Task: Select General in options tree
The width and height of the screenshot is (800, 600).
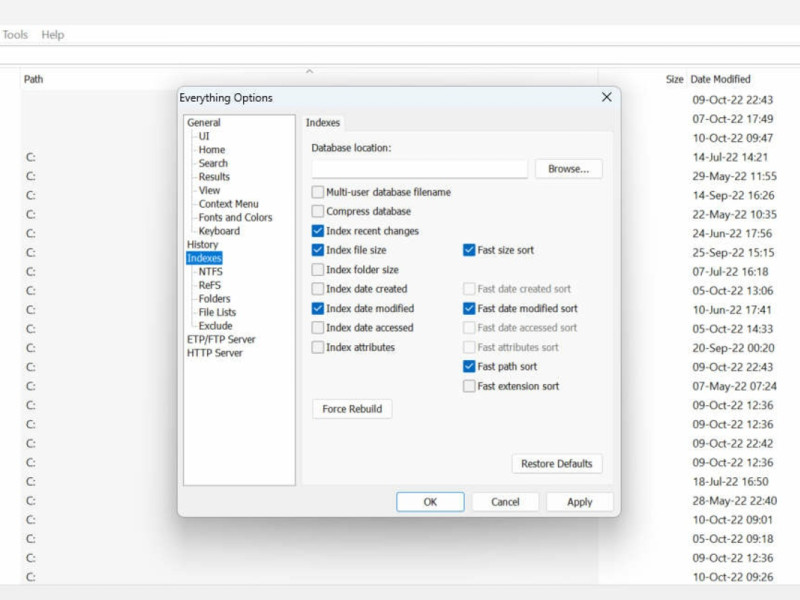Action: click(204, 122)
